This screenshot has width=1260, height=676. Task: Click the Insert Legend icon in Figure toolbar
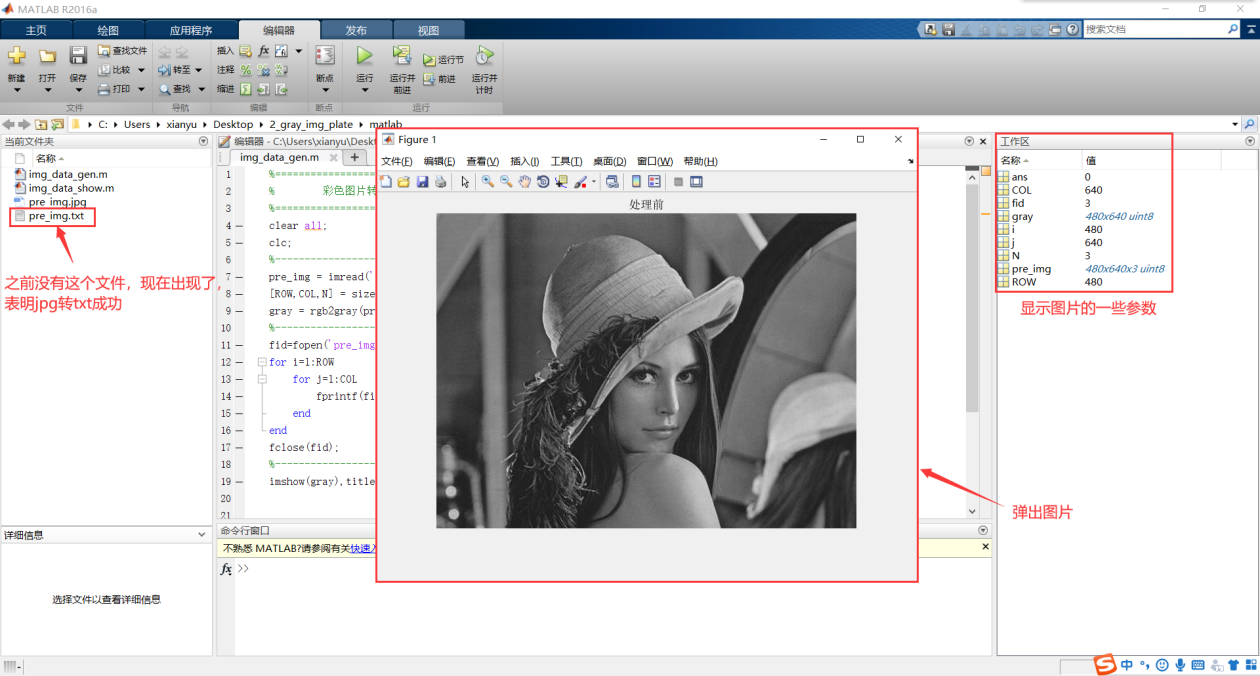tap(654, 182)
